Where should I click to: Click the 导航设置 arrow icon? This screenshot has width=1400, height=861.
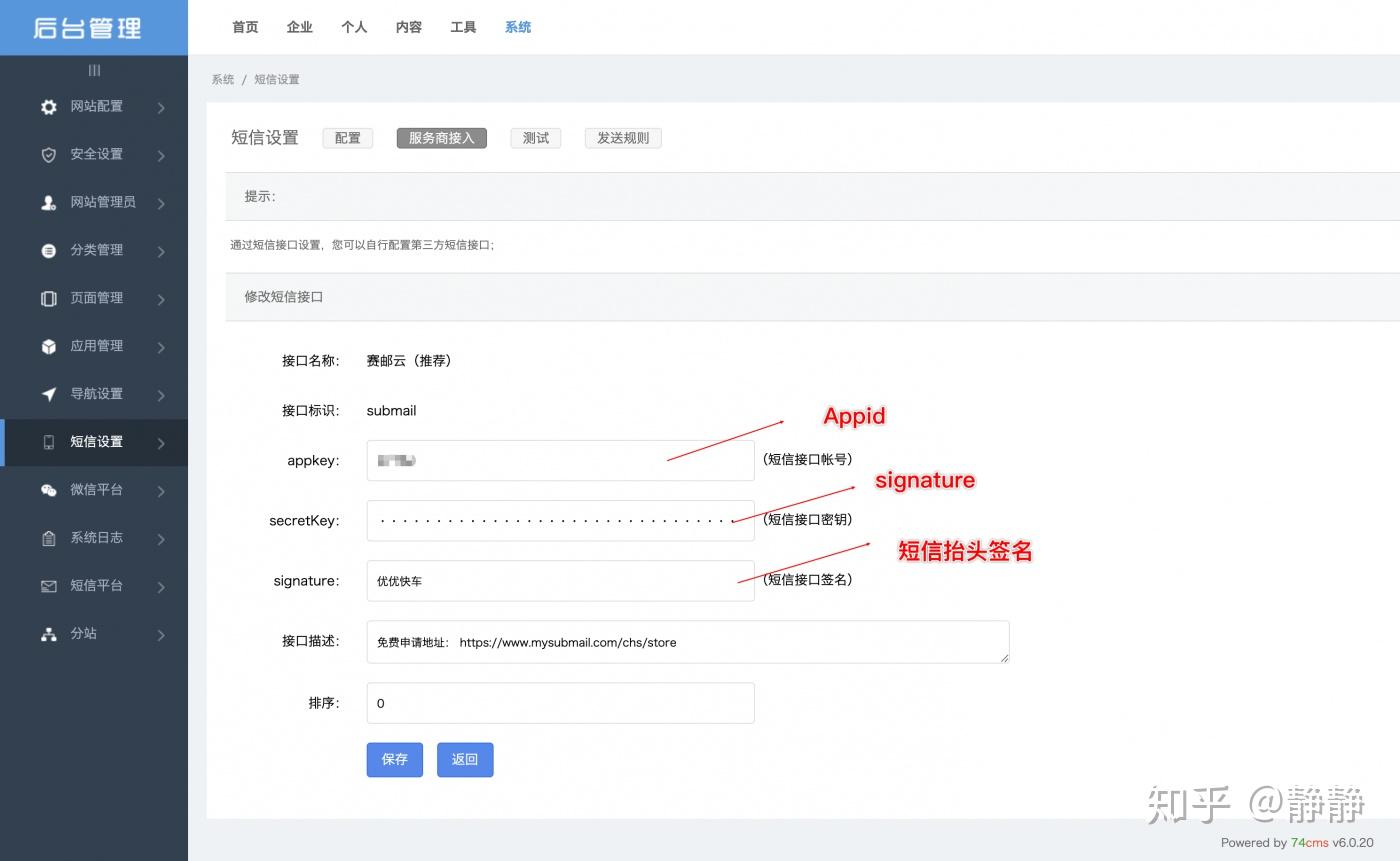click(48, 394)
